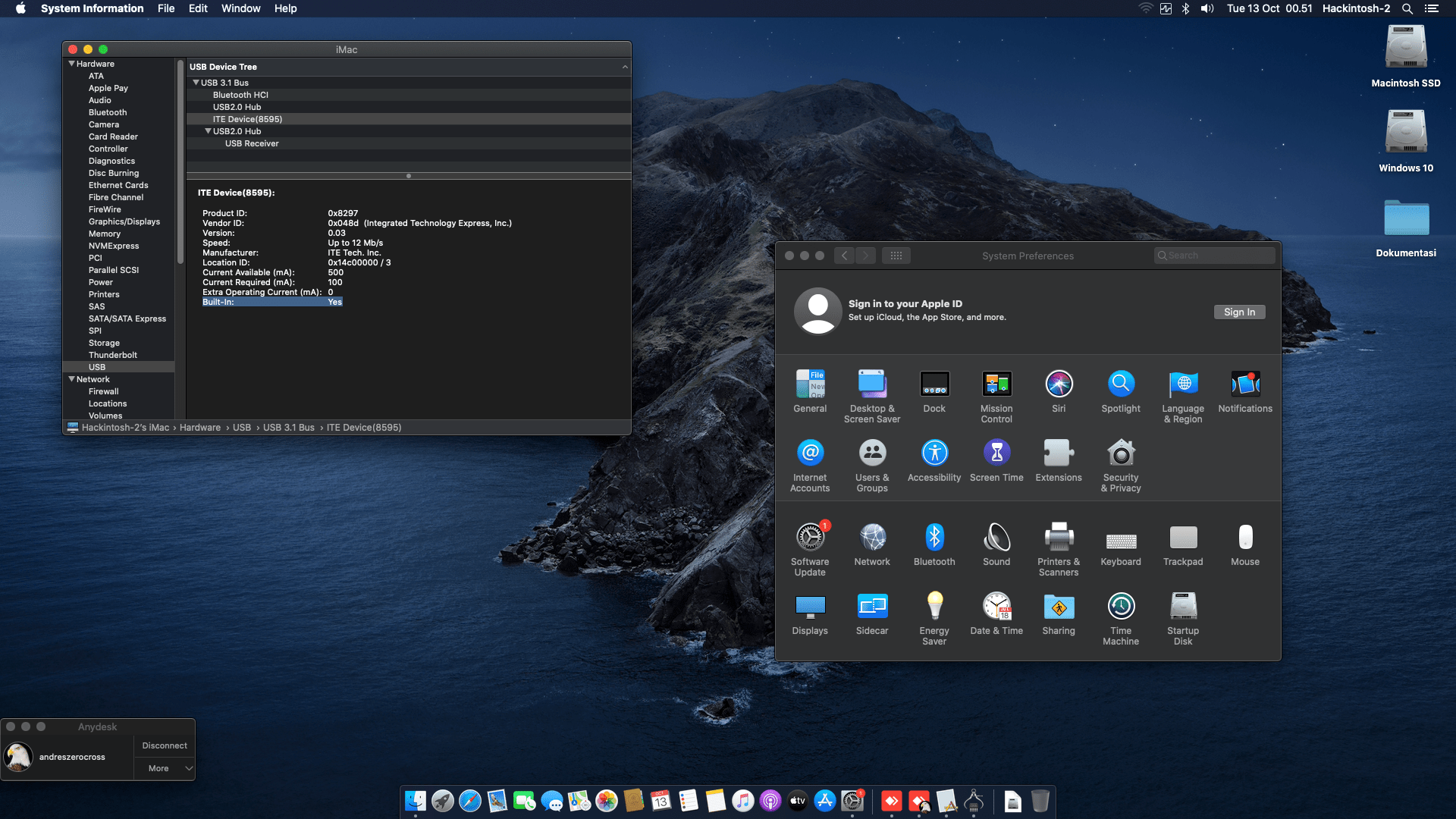Open Printers & Scanners preferences
The width and height of the screenshot is (1456, 819).
(x=1059, y=550)
